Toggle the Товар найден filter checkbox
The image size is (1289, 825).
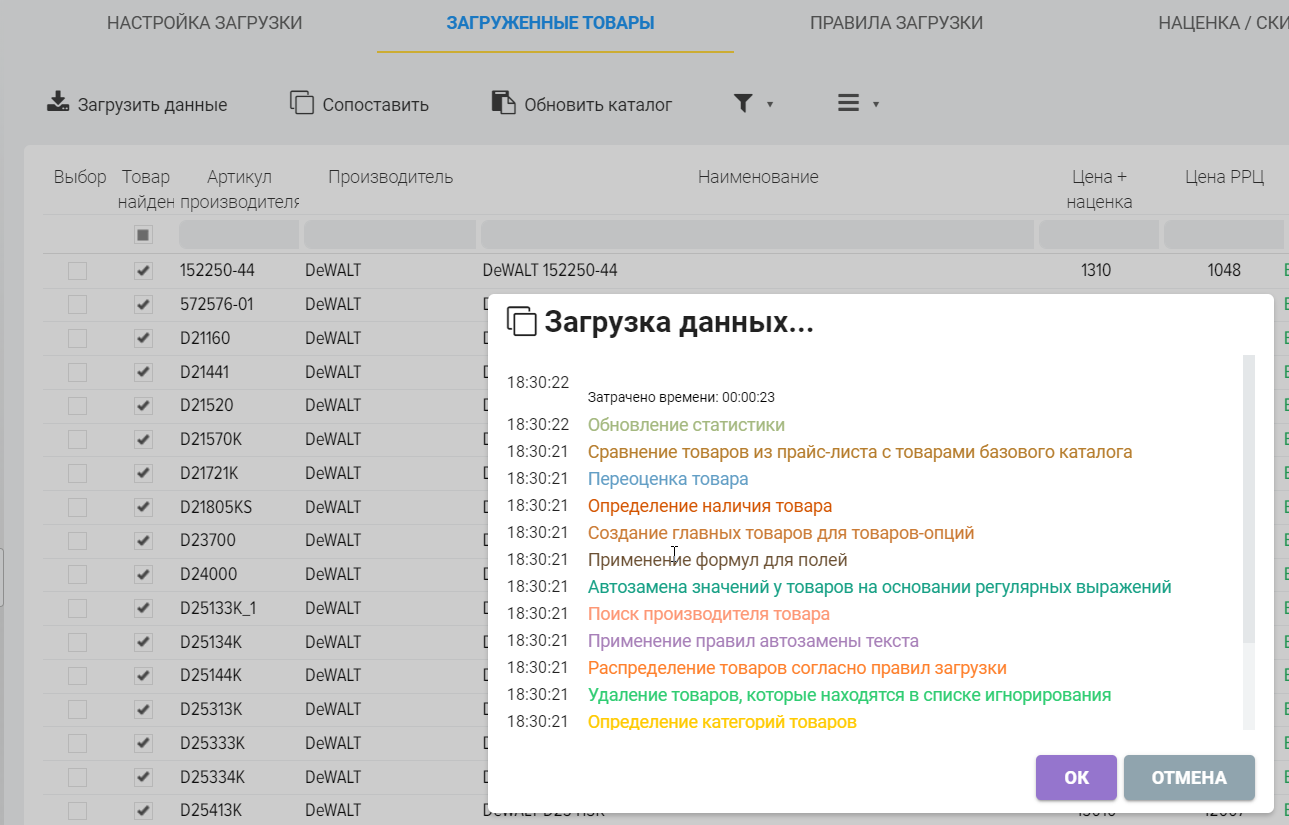[x=143, y=235]
